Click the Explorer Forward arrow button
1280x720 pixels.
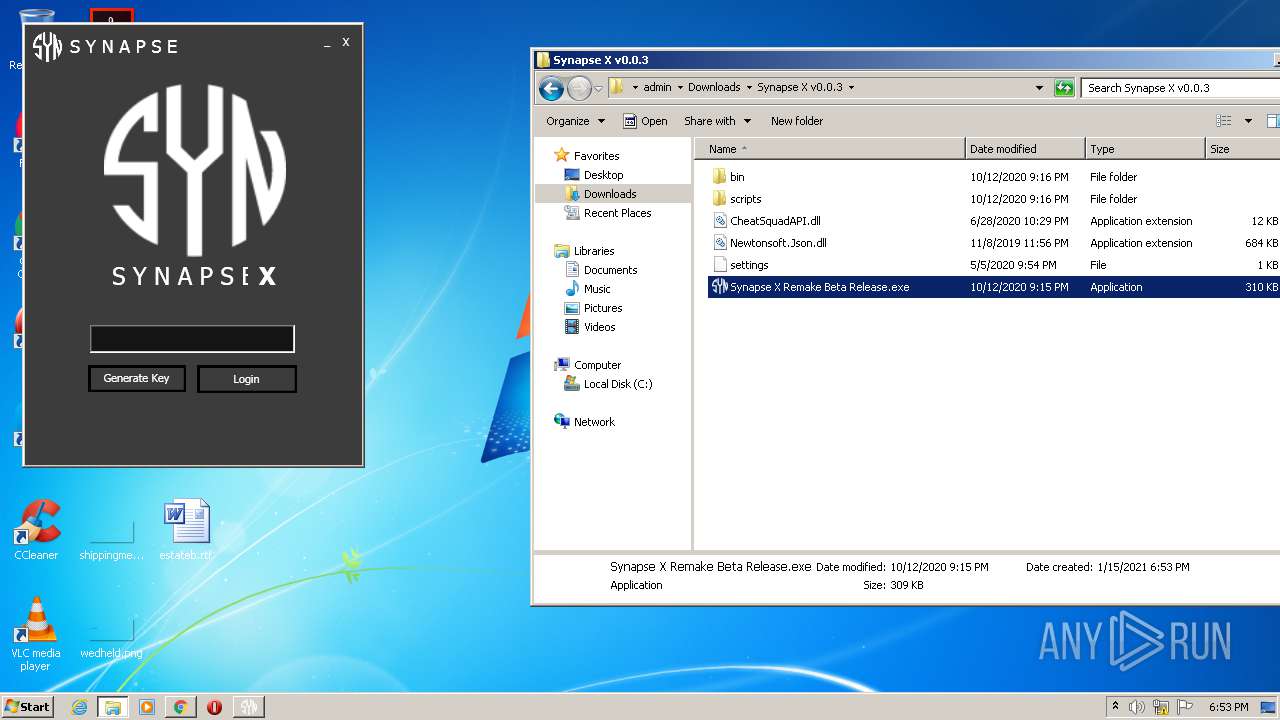click(579, 88)
